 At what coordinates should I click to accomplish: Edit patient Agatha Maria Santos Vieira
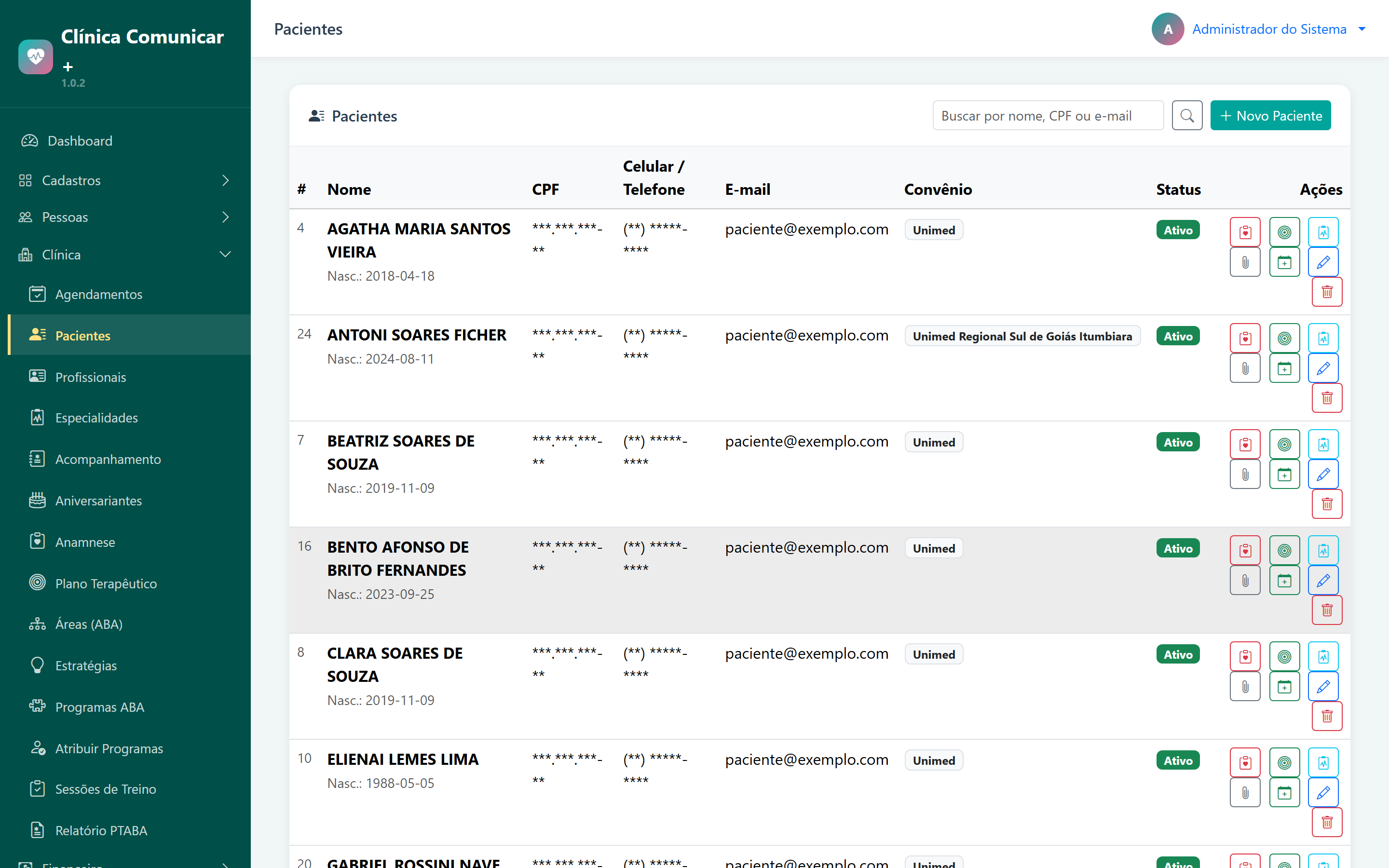click(x=1323, y=262)
